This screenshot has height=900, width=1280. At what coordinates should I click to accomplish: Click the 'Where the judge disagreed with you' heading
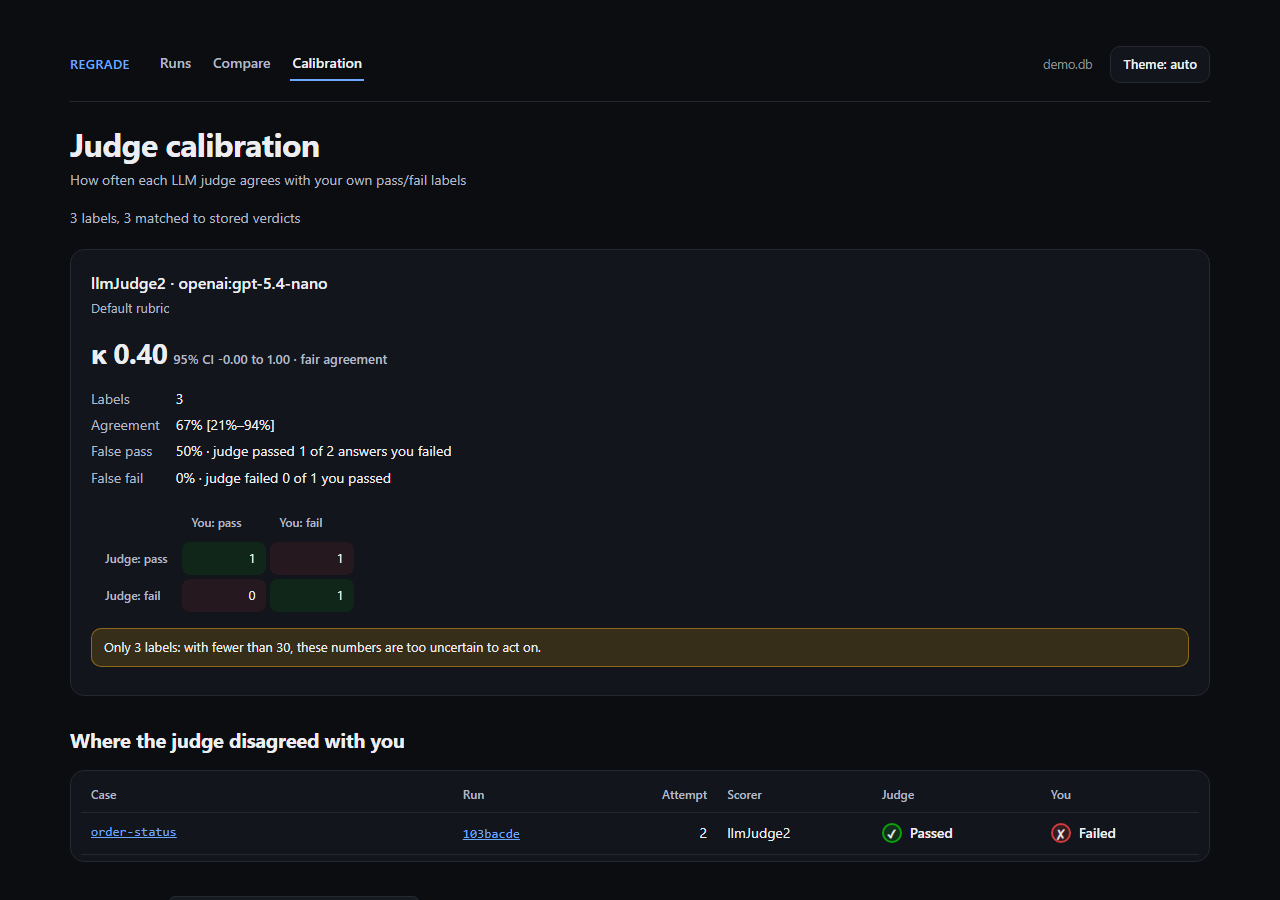click(x=237, y=741)
